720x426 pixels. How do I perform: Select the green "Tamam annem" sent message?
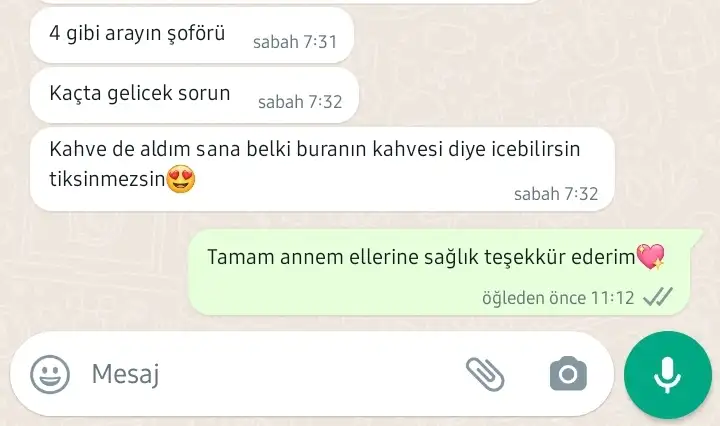(443, 273)
